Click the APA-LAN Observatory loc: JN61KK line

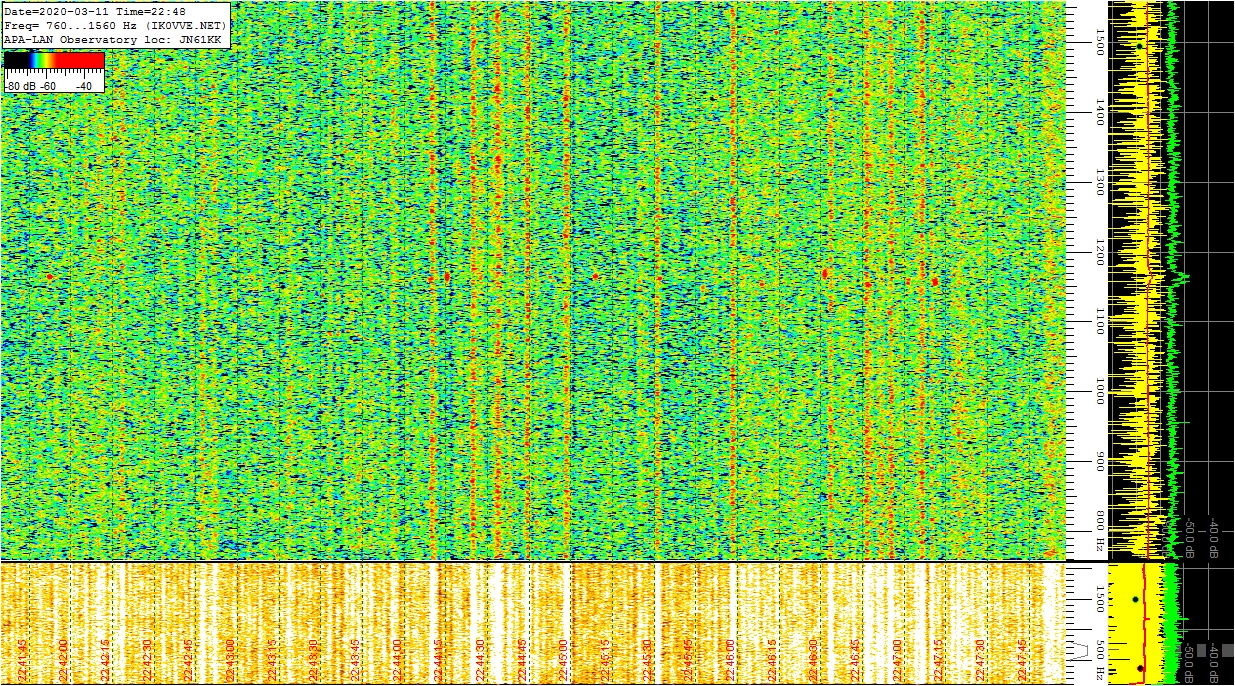(x=112, y=39)
